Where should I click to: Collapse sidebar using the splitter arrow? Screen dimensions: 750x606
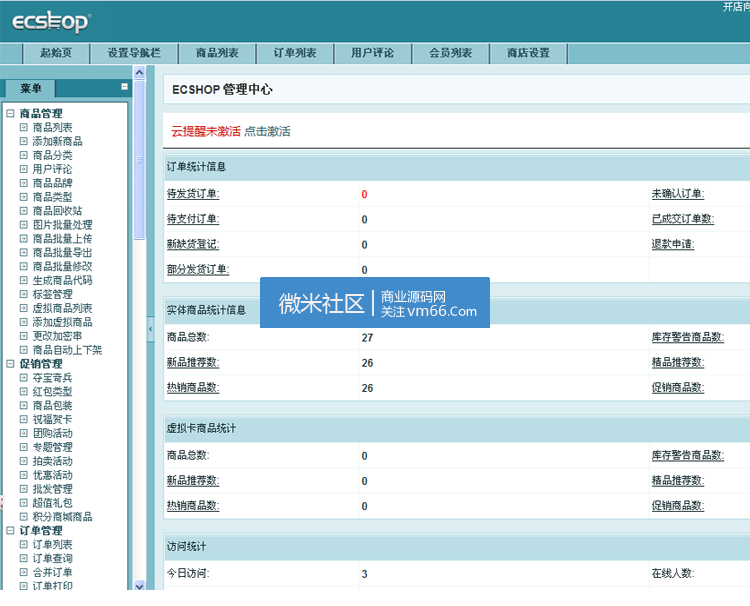tap(151, 329)
